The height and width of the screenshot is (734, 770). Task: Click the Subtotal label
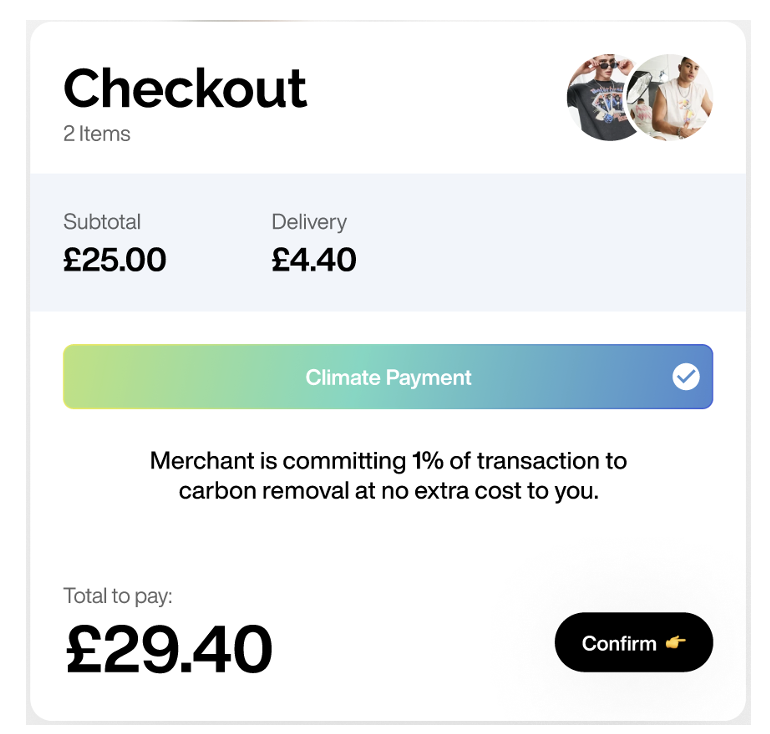[102, 222]
